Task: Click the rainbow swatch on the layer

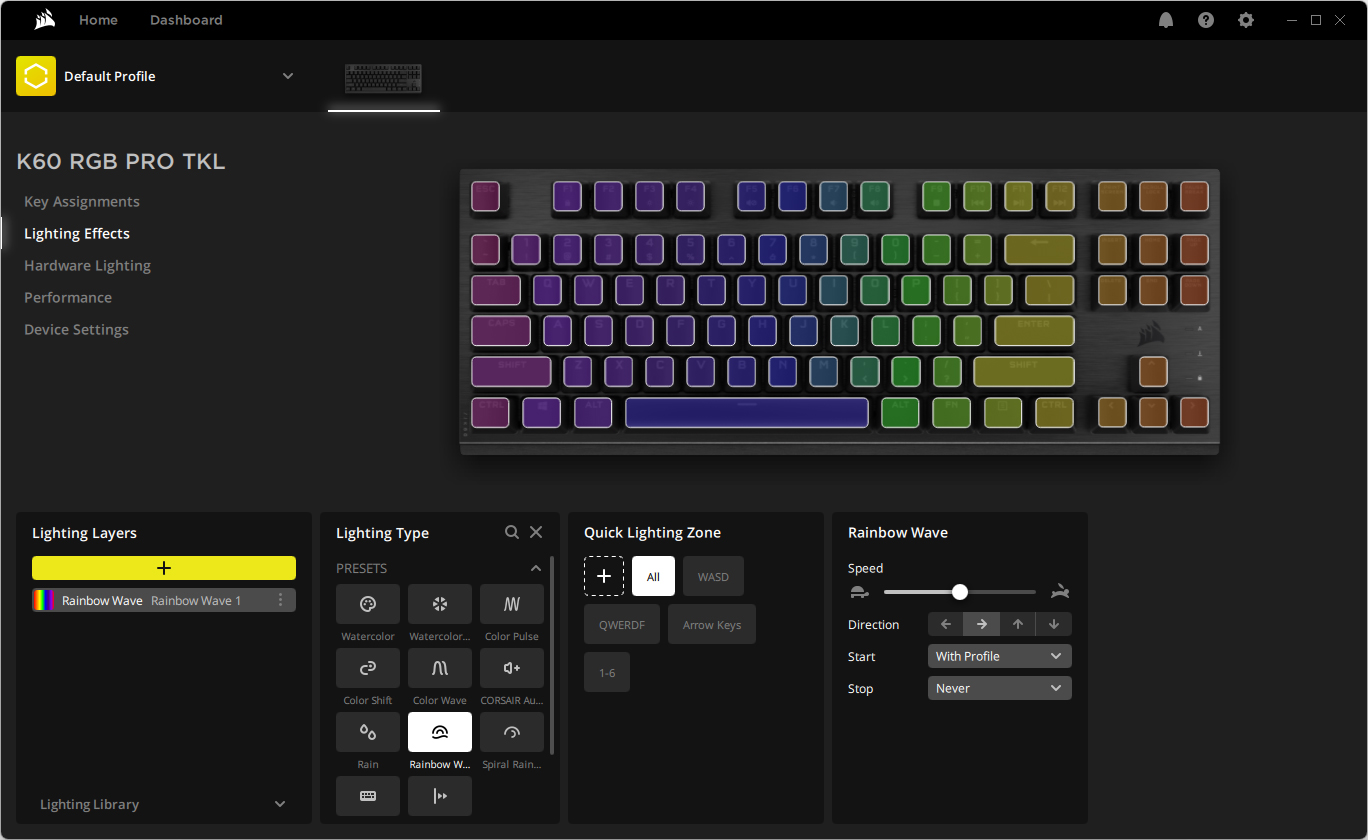Action: (44, 600)
